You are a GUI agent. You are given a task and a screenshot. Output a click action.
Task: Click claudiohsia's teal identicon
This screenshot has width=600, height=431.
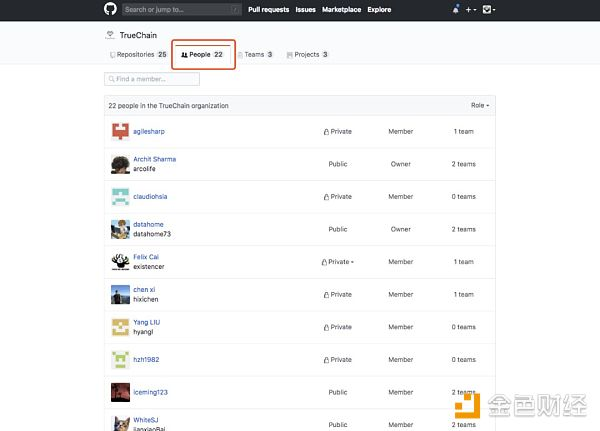tap(120, 197)
